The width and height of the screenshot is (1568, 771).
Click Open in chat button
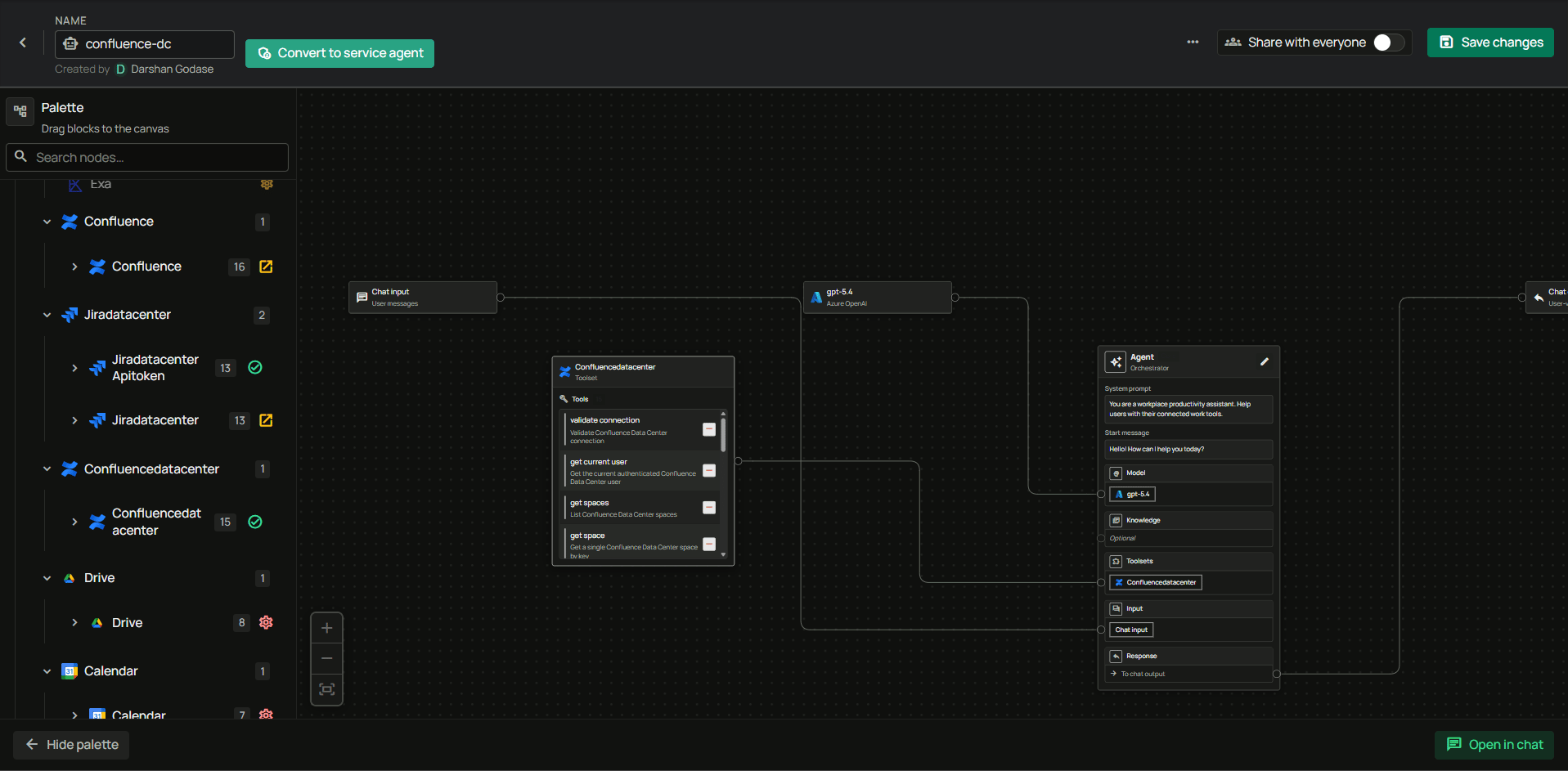(x=1494, y=745)
